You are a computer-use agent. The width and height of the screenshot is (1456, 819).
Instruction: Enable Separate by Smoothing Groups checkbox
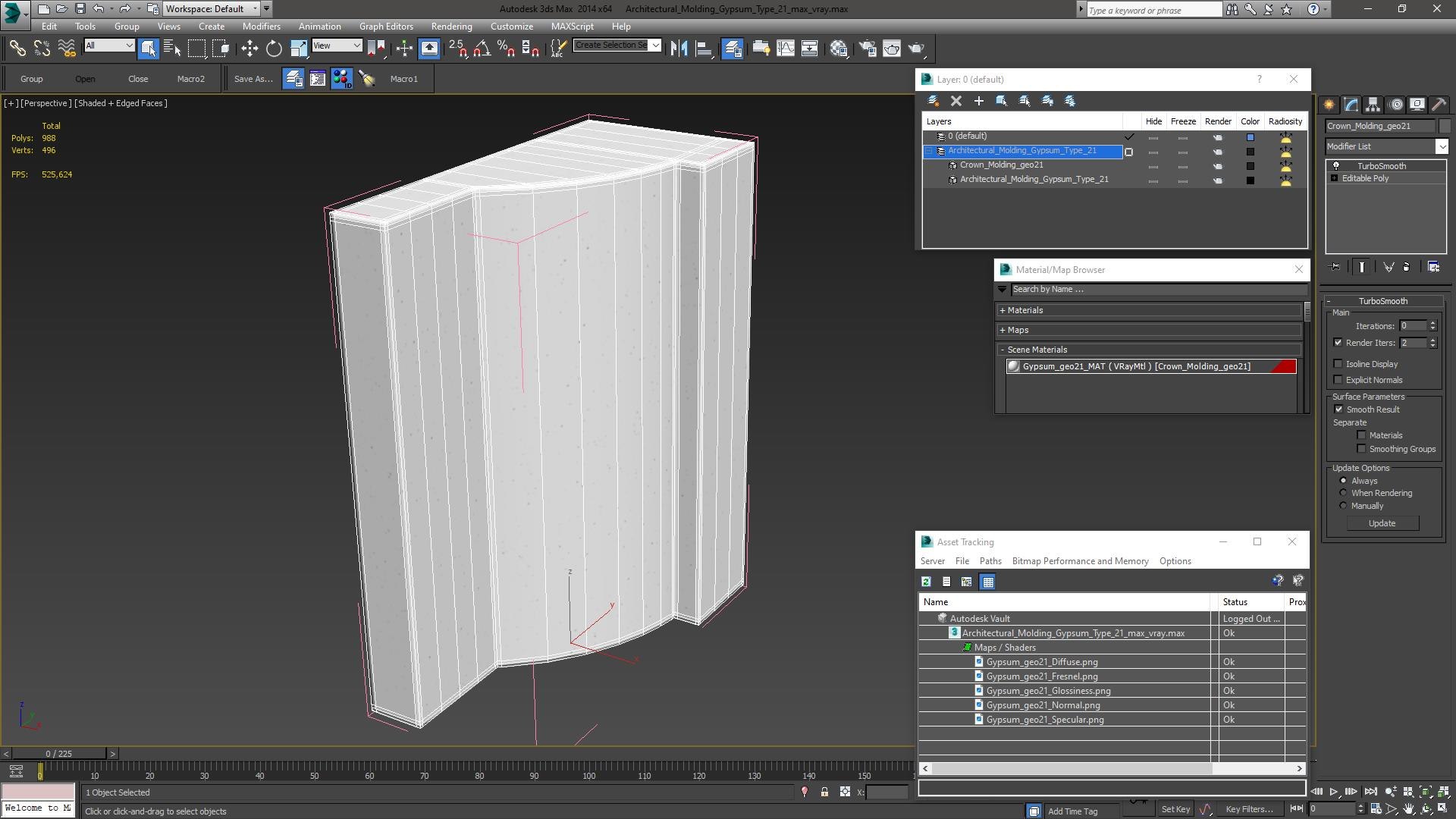tap(1362, 449)
